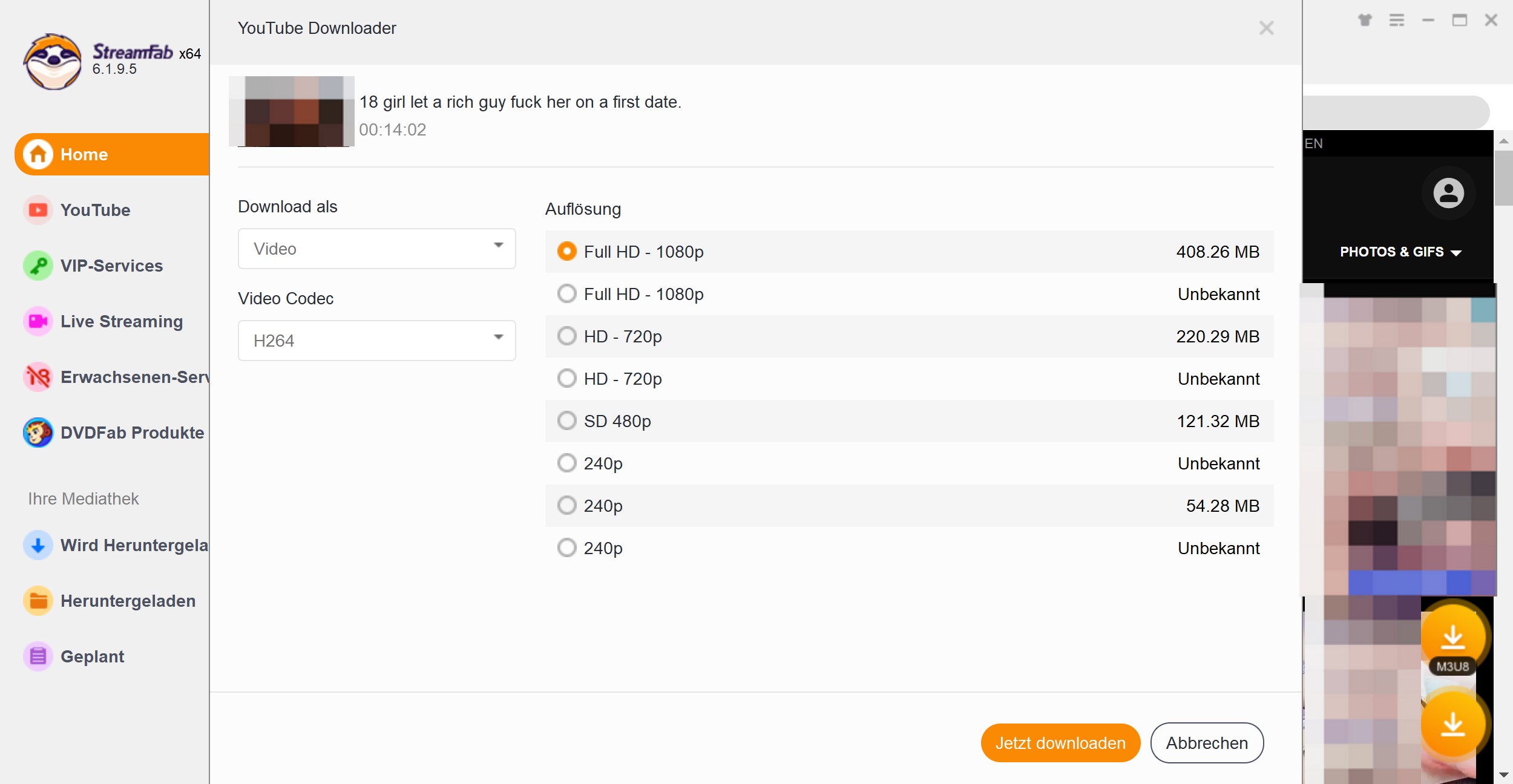This screenshot has height=784, width=1513.
Task: Open VIP-Services key icon
Action: (x=38, y=266)
